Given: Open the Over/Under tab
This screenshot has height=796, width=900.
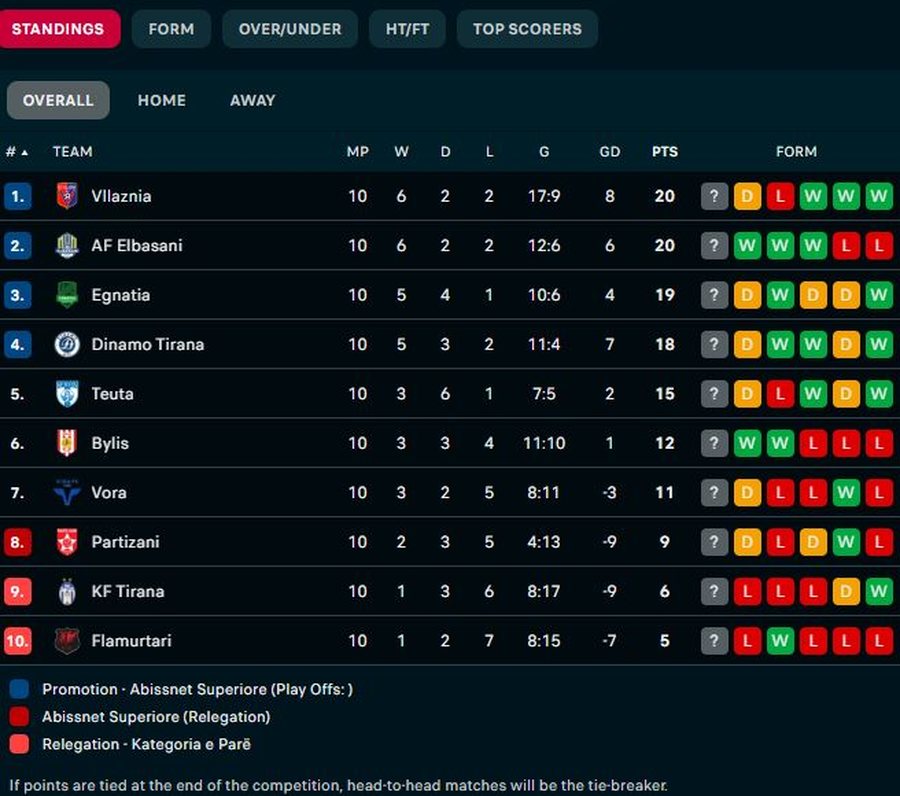Looking at the screenshot, I should (x=290, y=29).
